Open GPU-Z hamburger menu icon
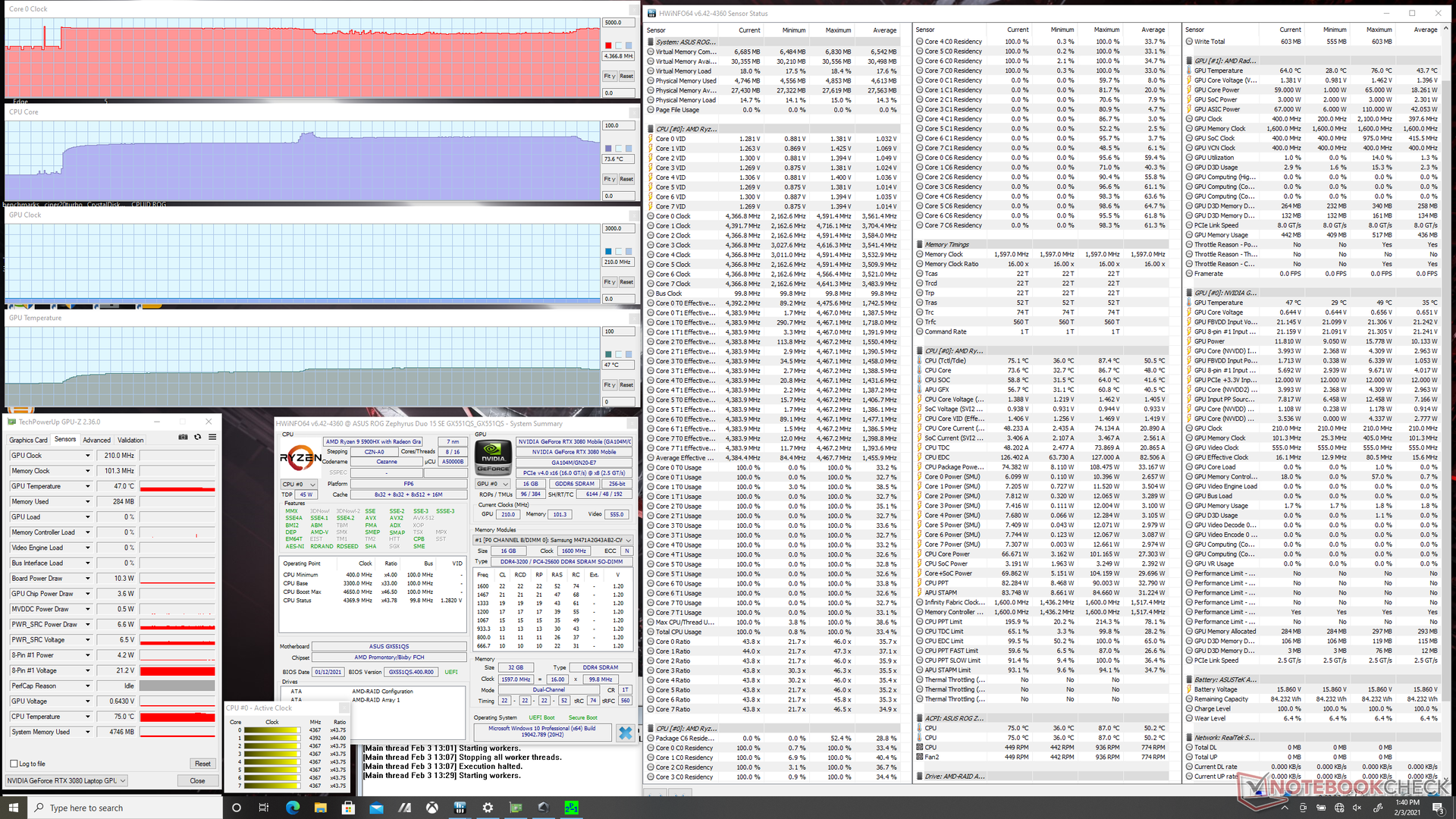The image size is (1456, 819). coord(212,438)
